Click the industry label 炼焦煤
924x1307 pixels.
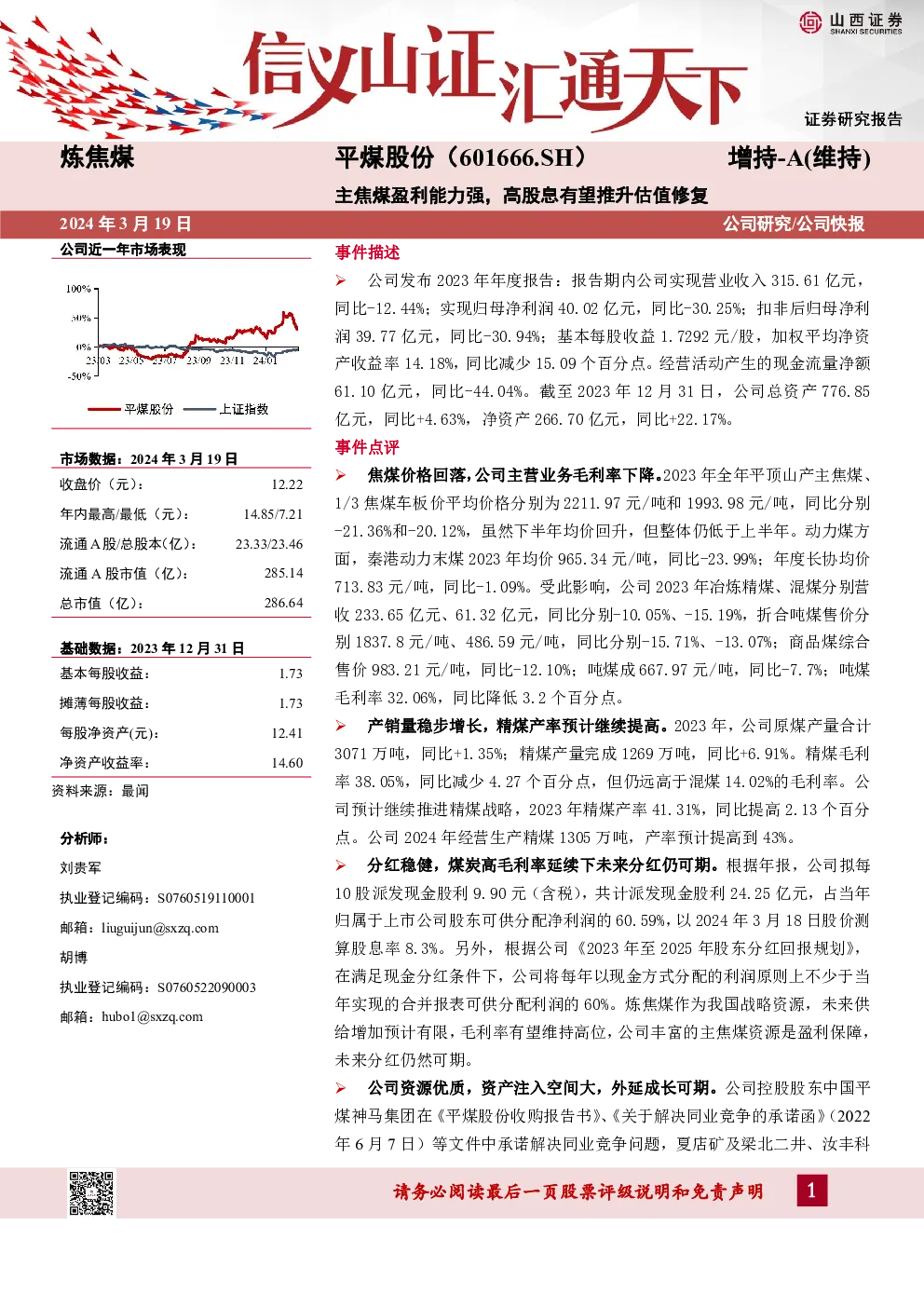[97, 157]
